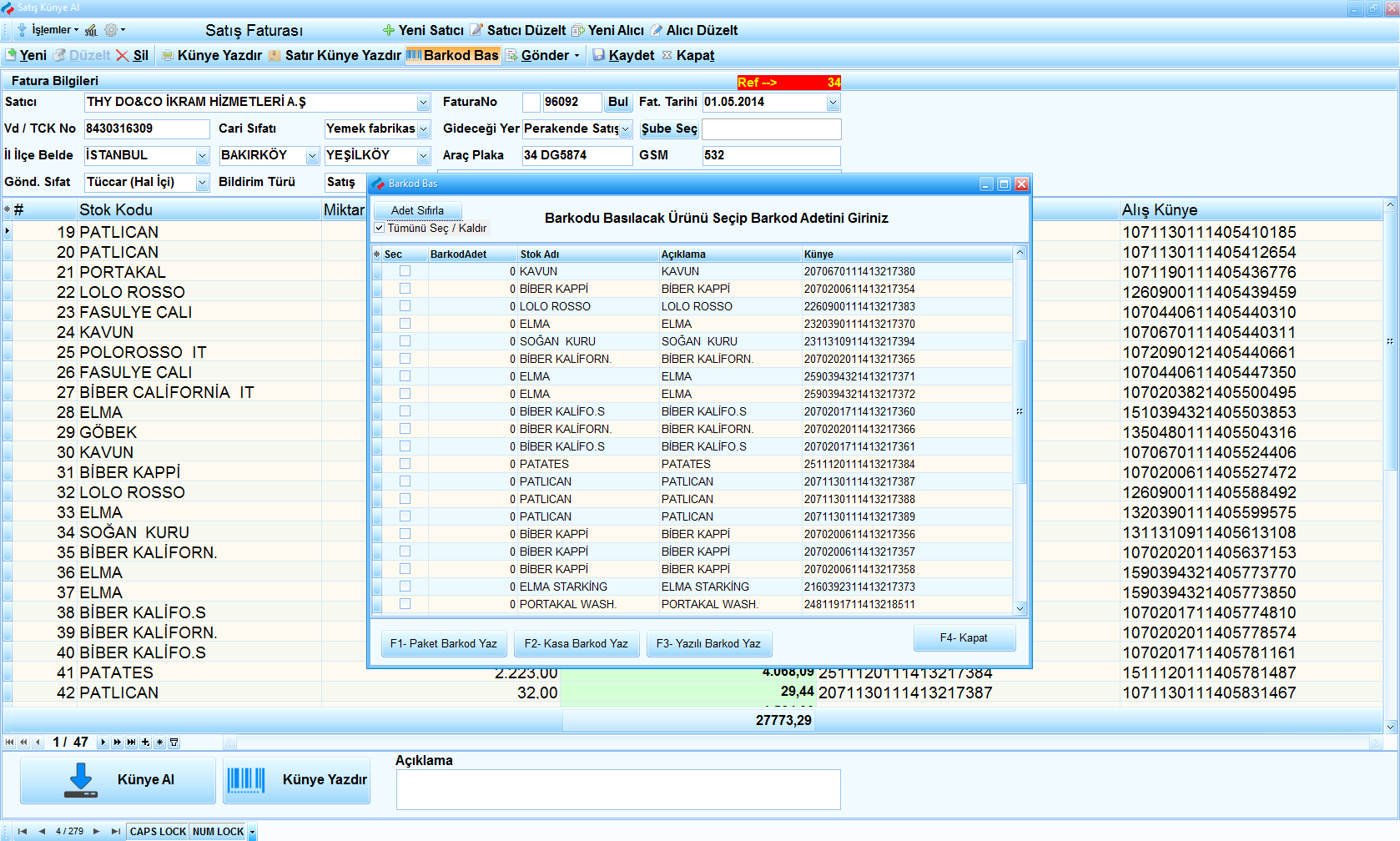The image size is (1400, 841).
Task: Click the asterisk bookmark navigator icon
Action: click(x=160, y=742)
